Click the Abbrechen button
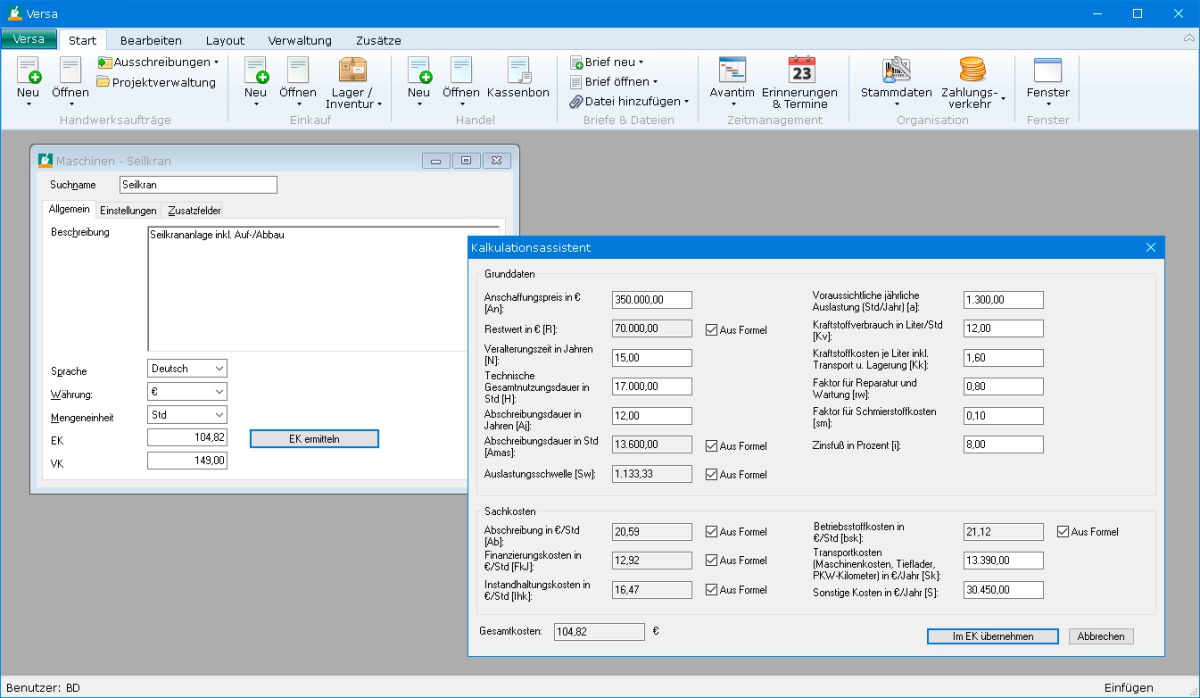The height and width of the screenshot is (698, 1200). pos(1101,636)
